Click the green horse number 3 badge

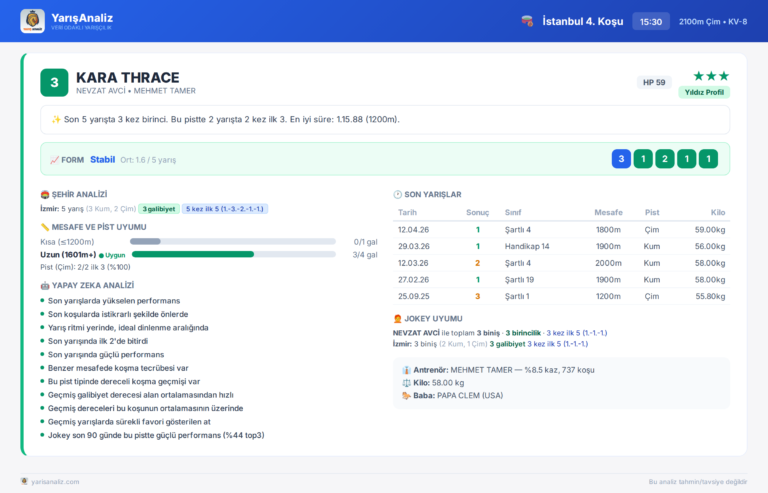point(54,83)
